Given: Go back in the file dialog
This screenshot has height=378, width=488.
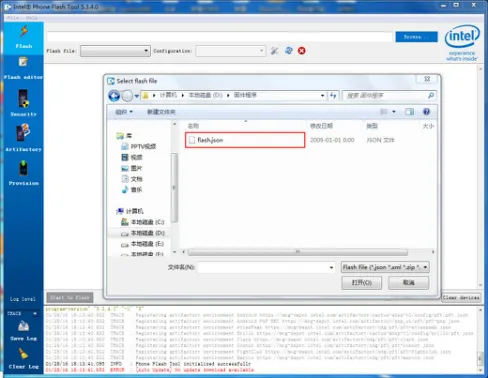Looking at the screenshot, I should (114, 96).
